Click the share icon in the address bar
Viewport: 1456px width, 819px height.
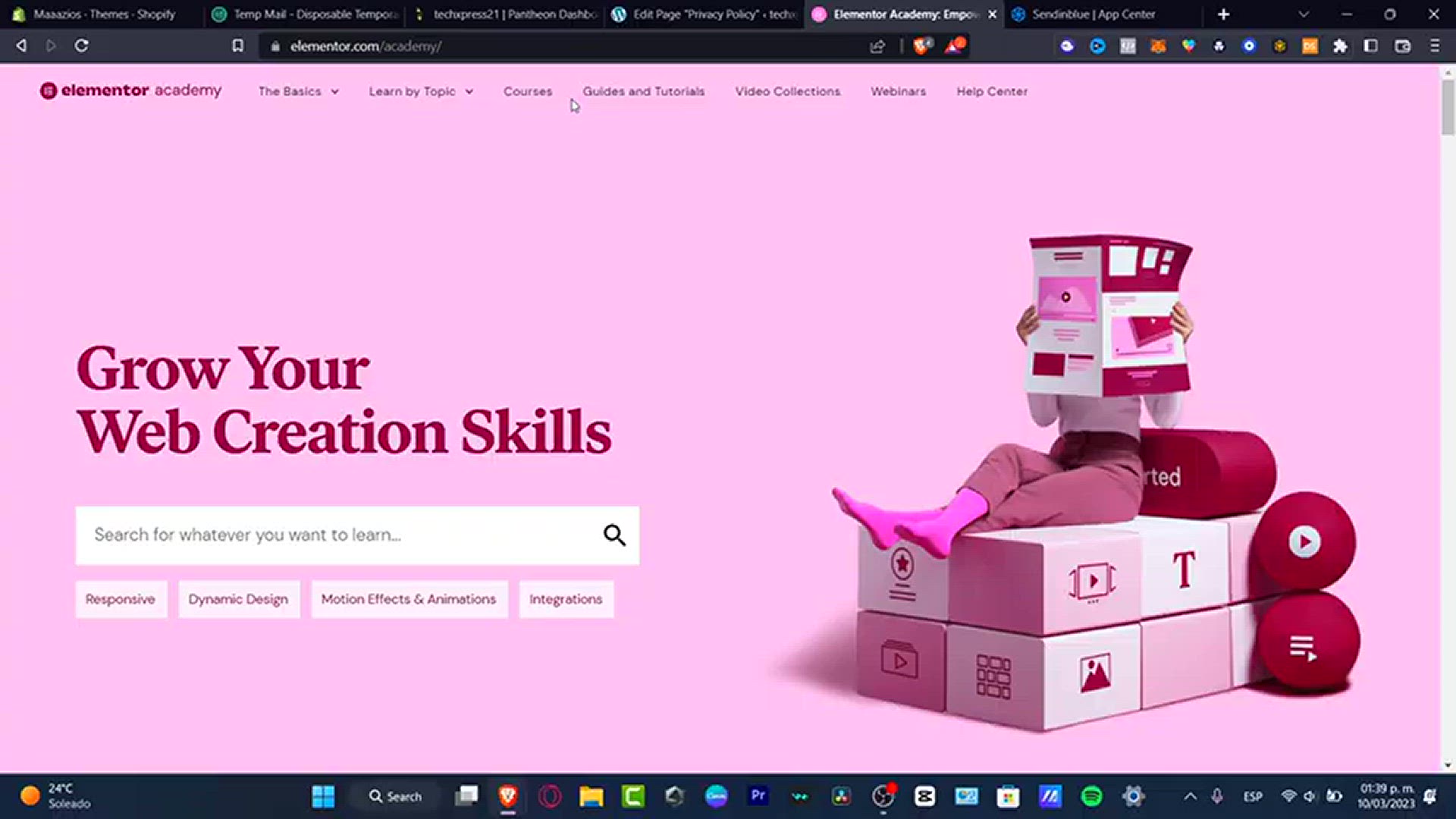click(x=877, y=46)
